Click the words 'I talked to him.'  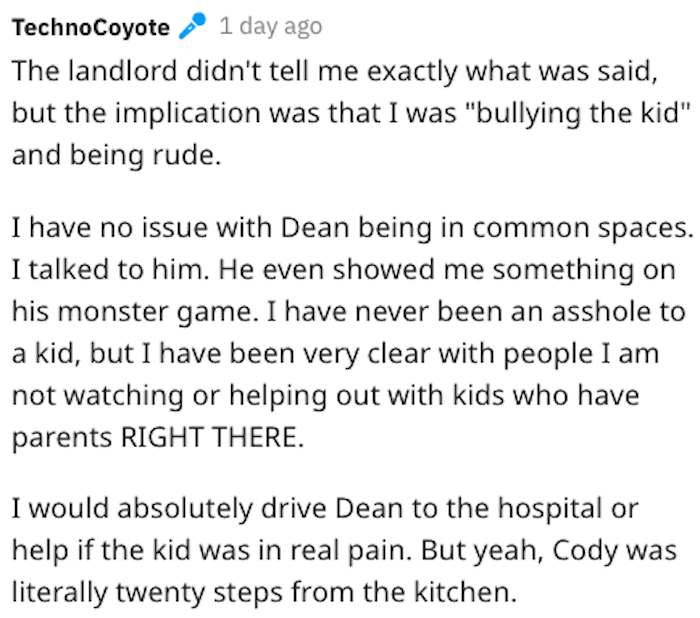click(x=111, y=270)
